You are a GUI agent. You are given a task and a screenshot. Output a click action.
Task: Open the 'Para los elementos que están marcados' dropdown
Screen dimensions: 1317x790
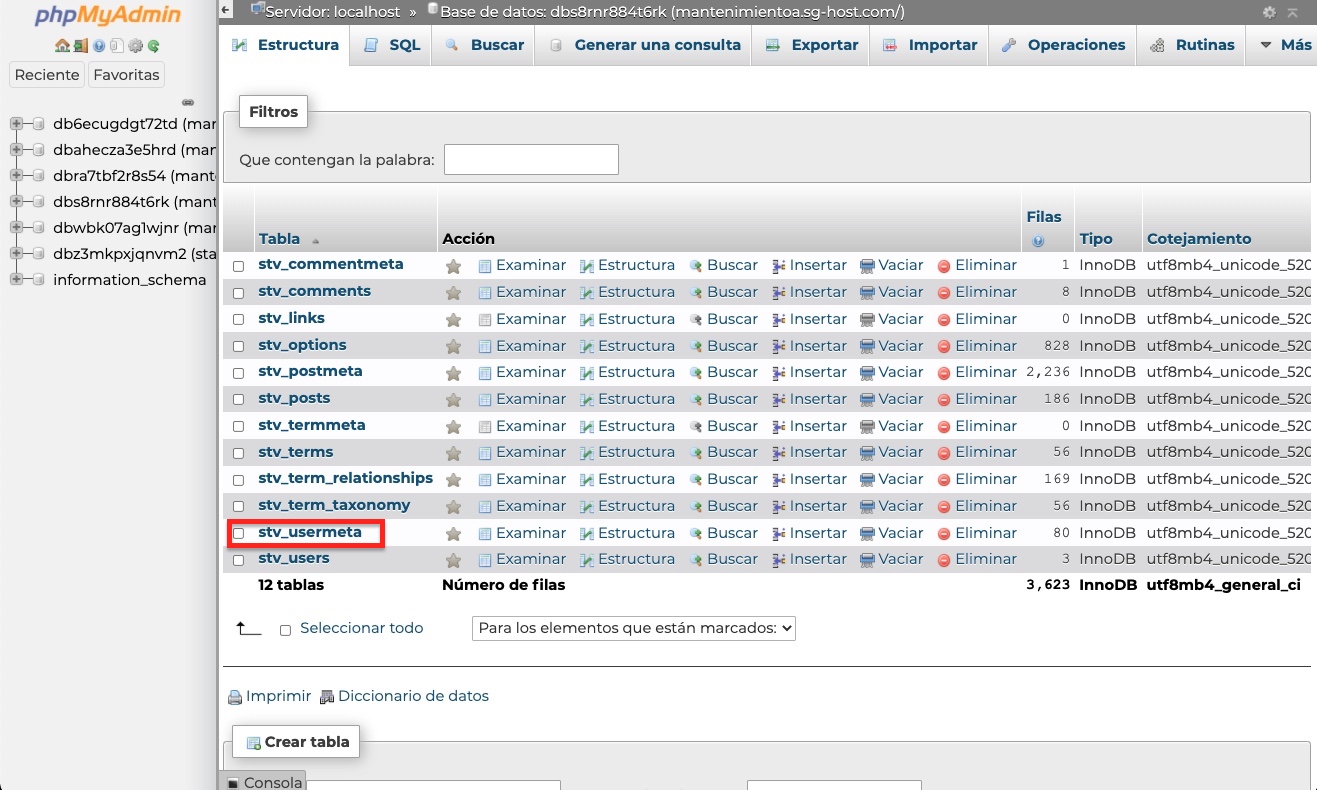(x=633, y=628)
